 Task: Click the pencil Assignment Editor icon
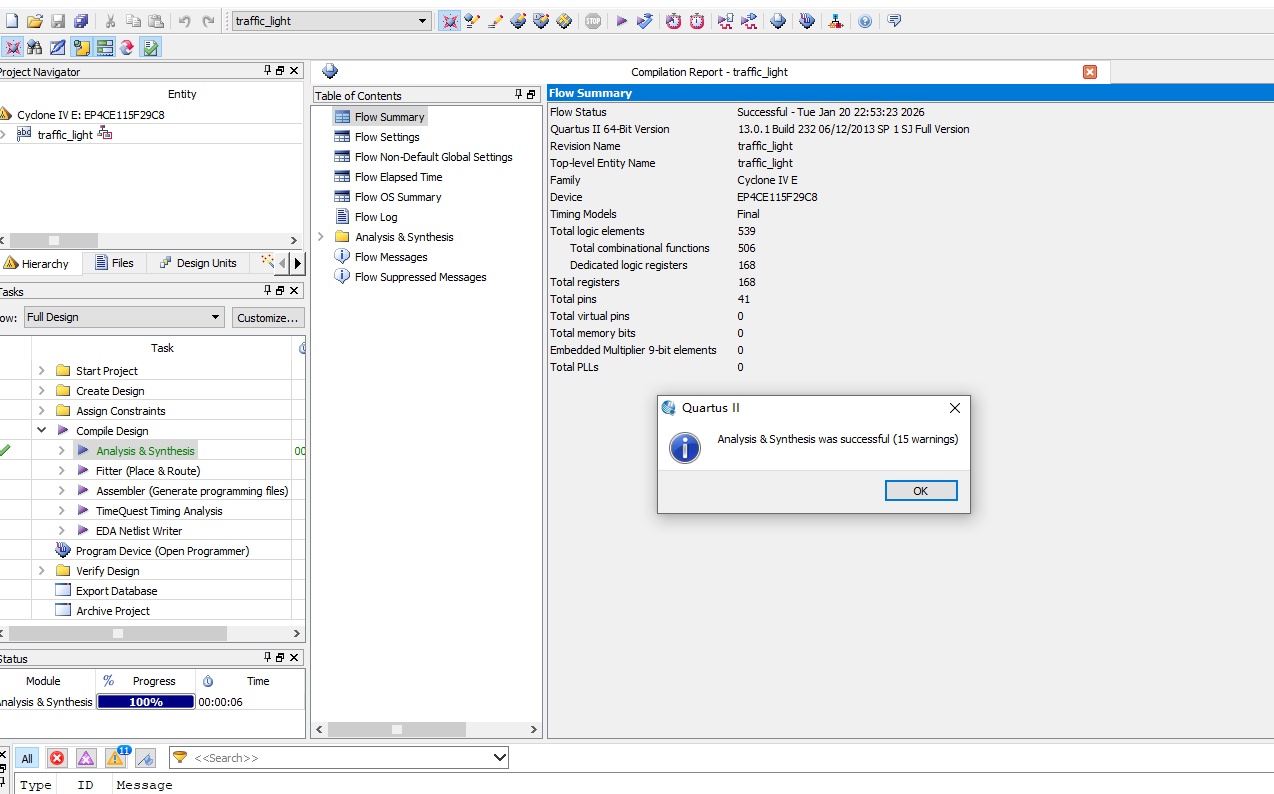pos(495,21)
